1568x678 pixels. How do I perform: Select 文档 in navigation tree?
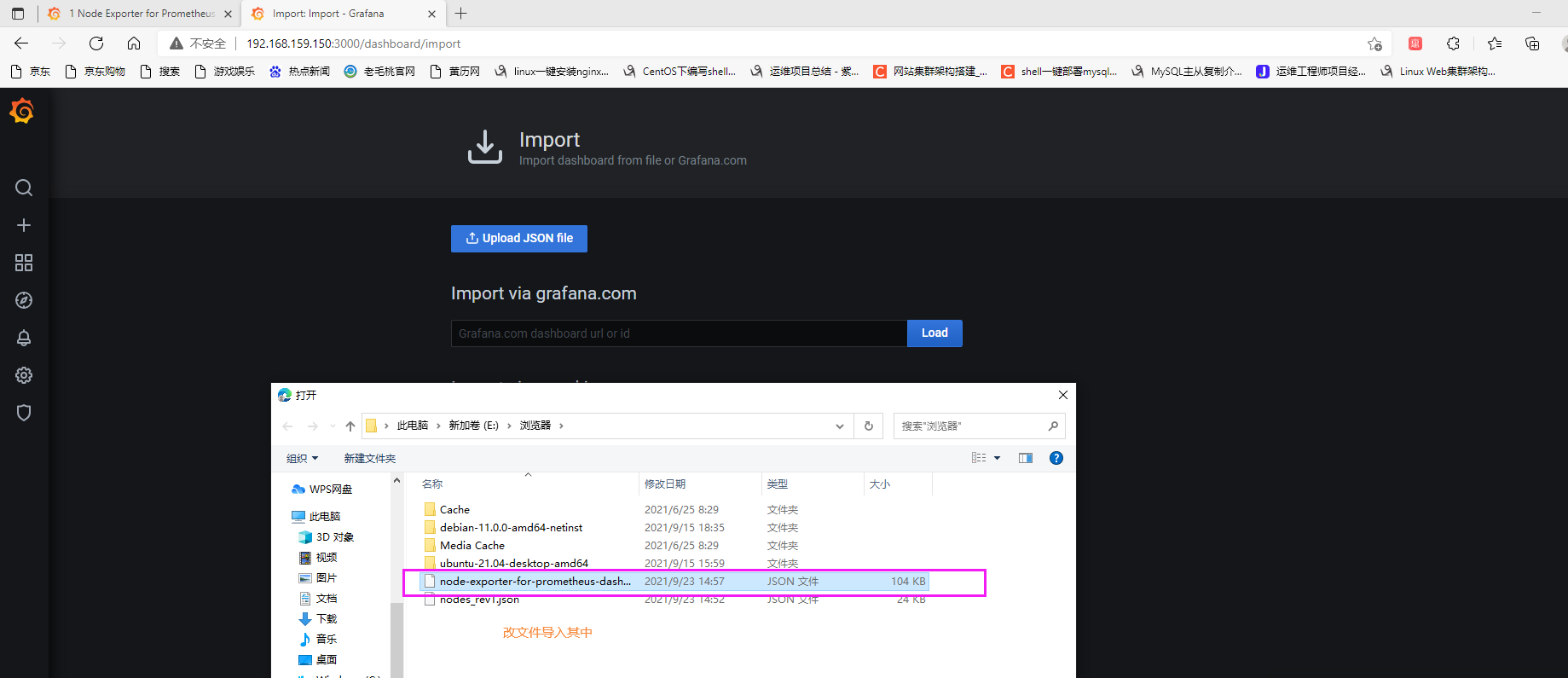click(318, 599)
